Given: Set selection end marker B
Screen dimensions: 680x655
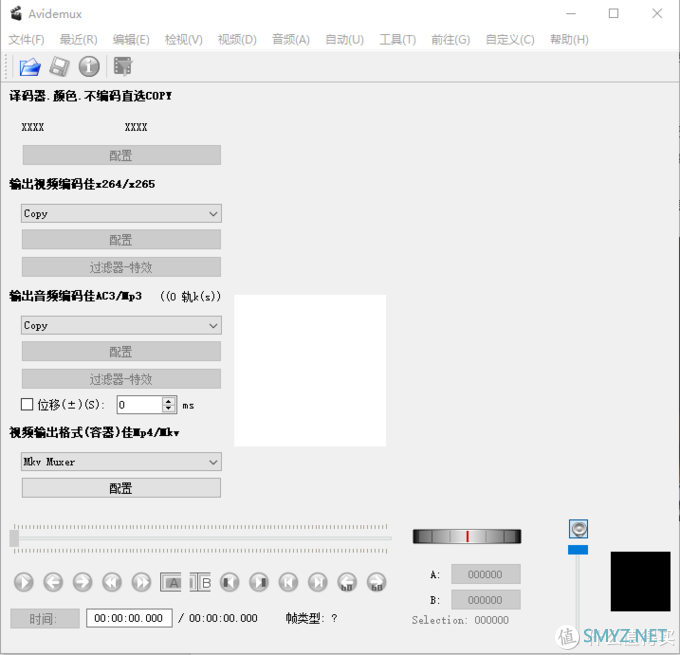Looking at the screenshot, I should coord(200,582).
